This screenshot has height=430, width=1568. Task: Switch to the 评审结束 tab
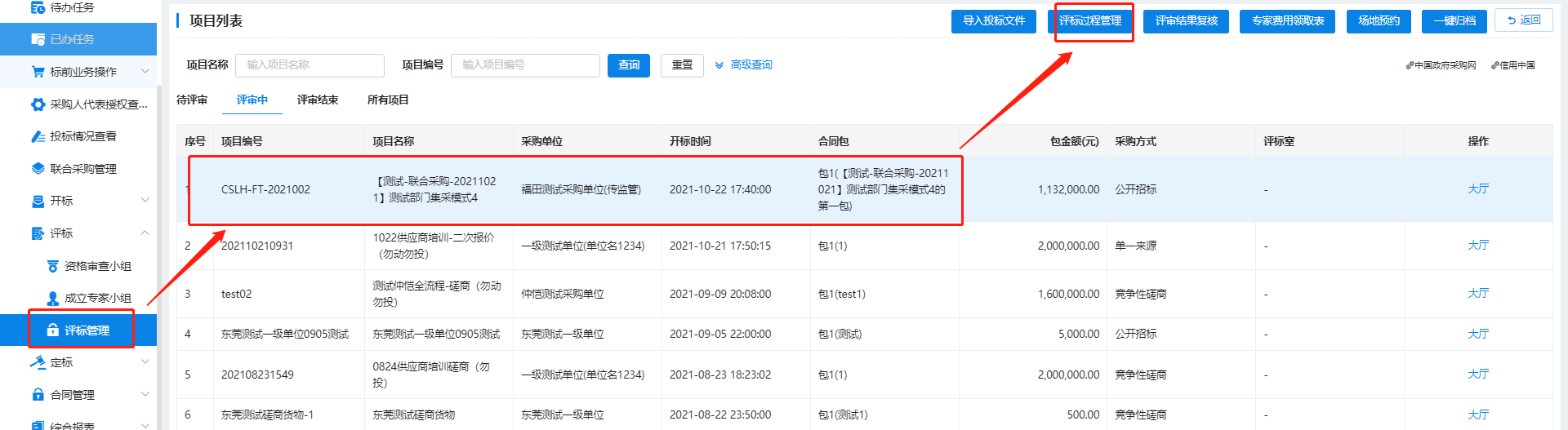(x=318, y=100)
